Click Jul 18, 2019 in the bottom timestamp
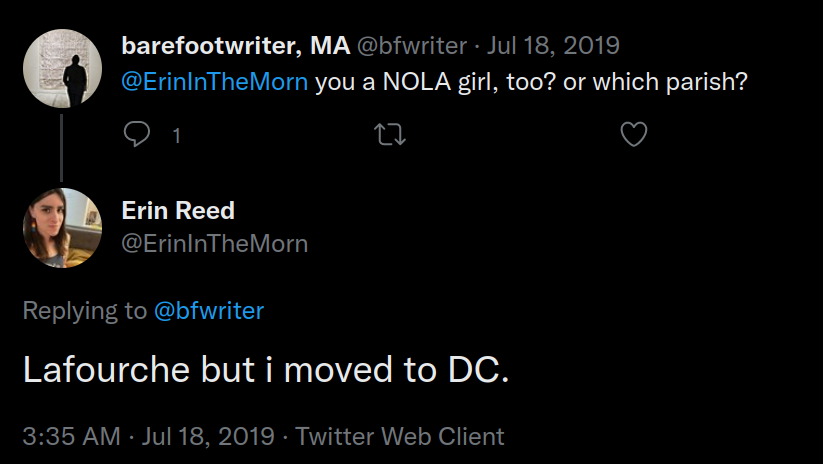823x464 pixels. click(x=207, y=436)
